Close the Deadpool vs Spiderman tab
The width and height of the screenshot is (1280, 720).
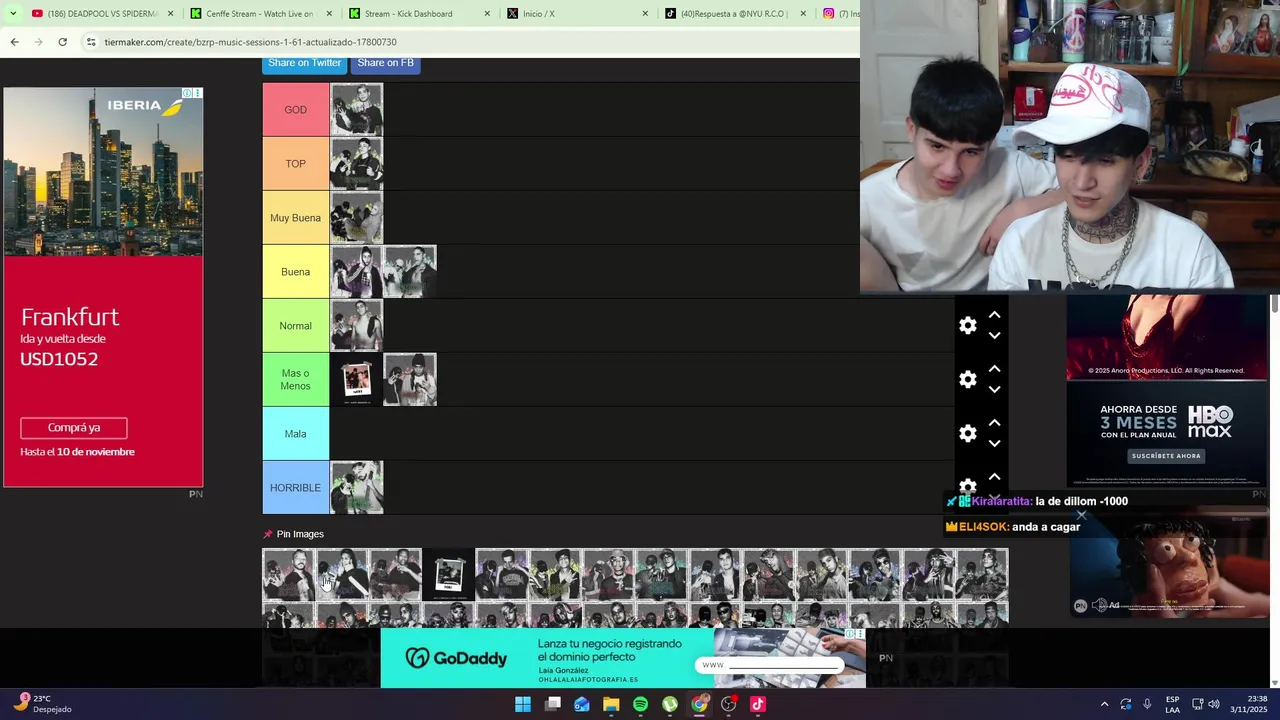pyautogui.click(x=171, y=14)
